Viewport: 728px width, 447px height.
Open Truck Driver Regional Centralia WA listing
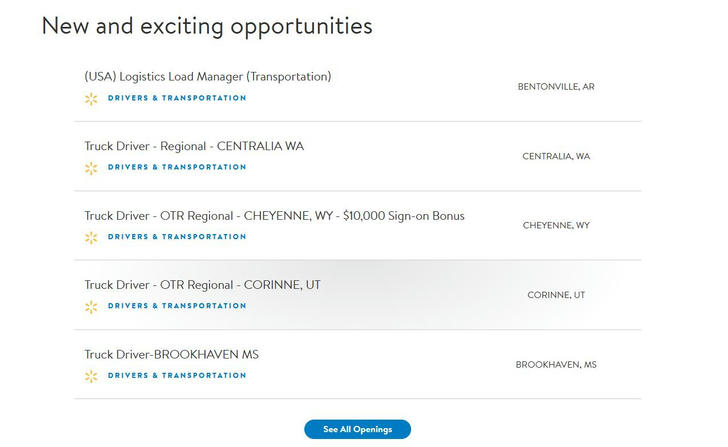[194, 146]
